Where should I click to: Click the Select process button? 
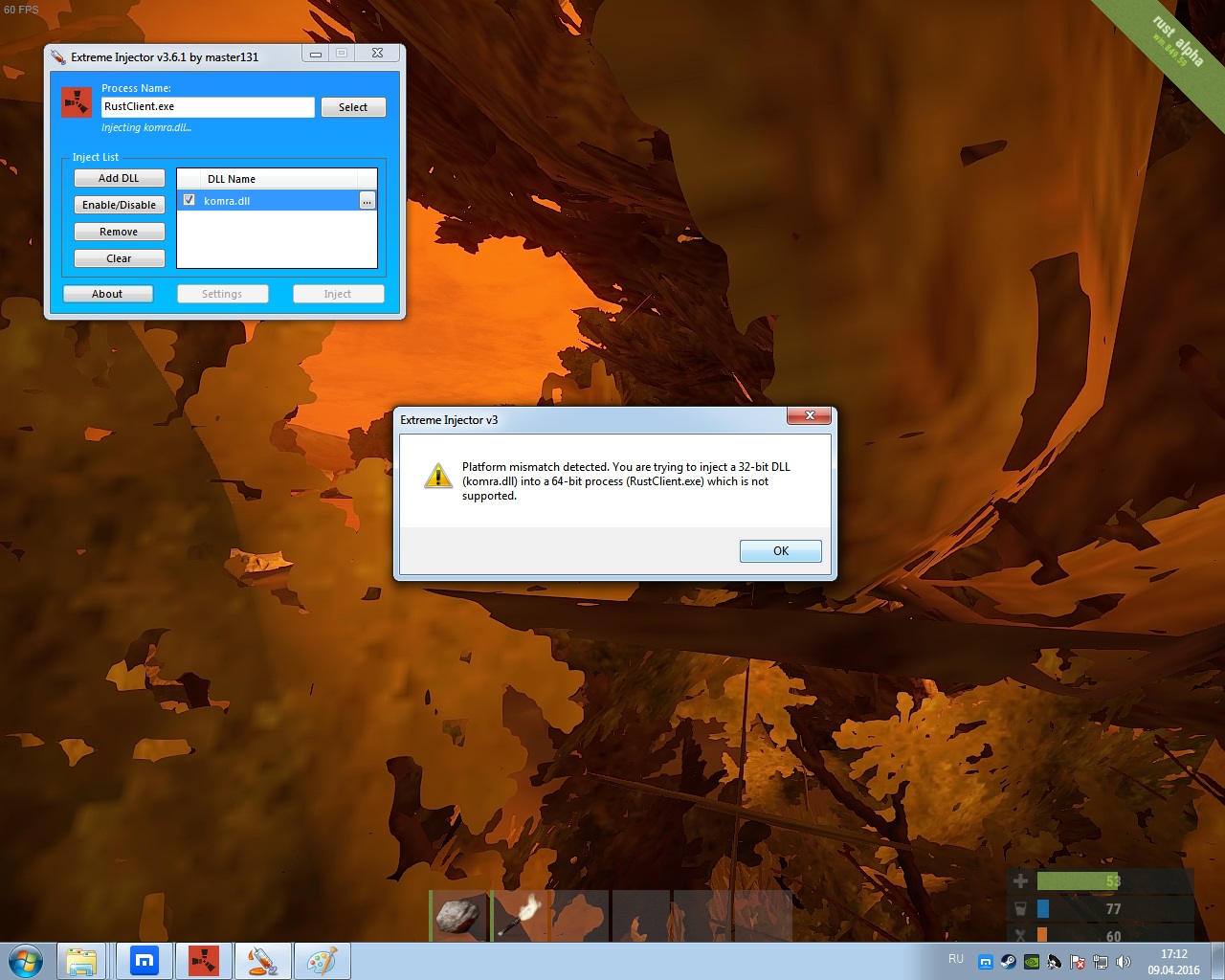[x=353, y=107]
